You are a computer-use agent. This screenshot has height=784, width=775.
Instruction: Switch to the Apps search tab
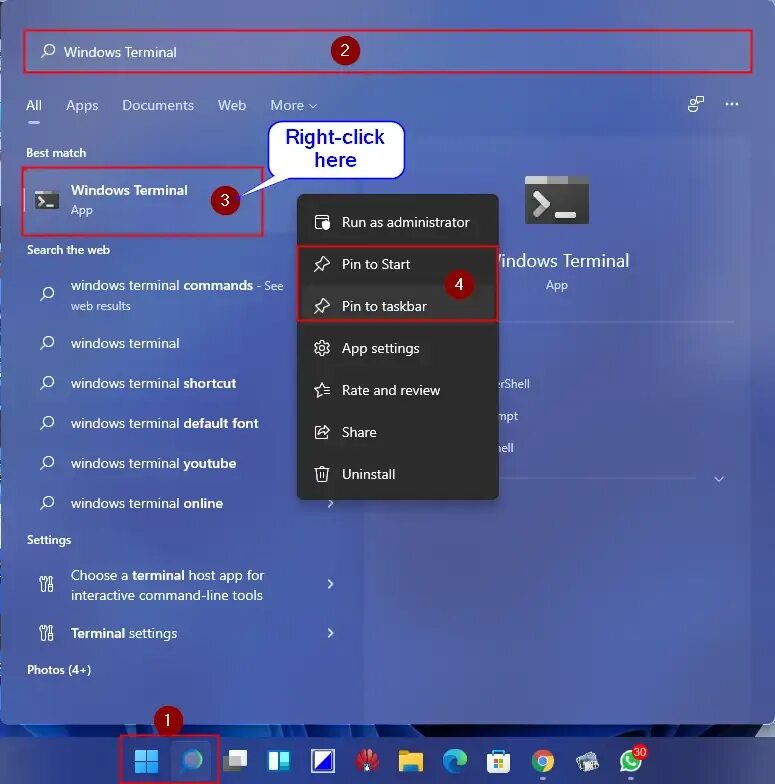pos(82,105)
